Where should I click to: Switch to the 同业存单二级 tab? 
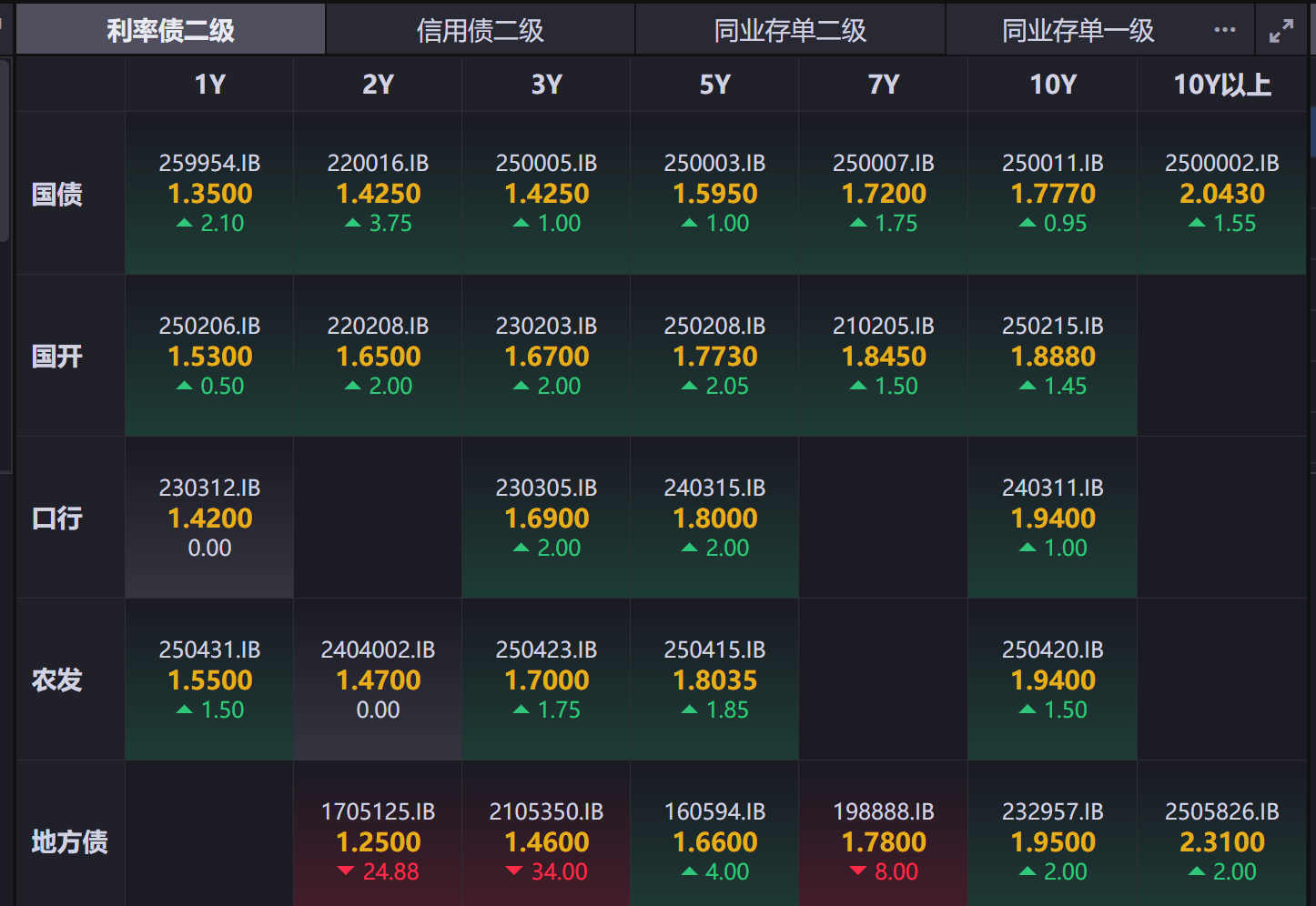[790, 31]
